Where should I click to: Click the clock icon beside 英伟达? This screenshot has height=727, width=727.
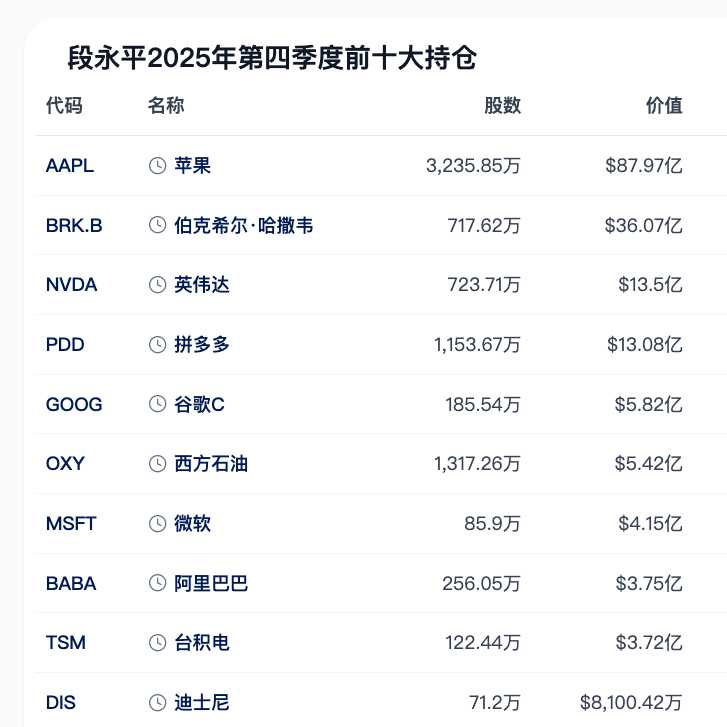(x=157, y=285)
